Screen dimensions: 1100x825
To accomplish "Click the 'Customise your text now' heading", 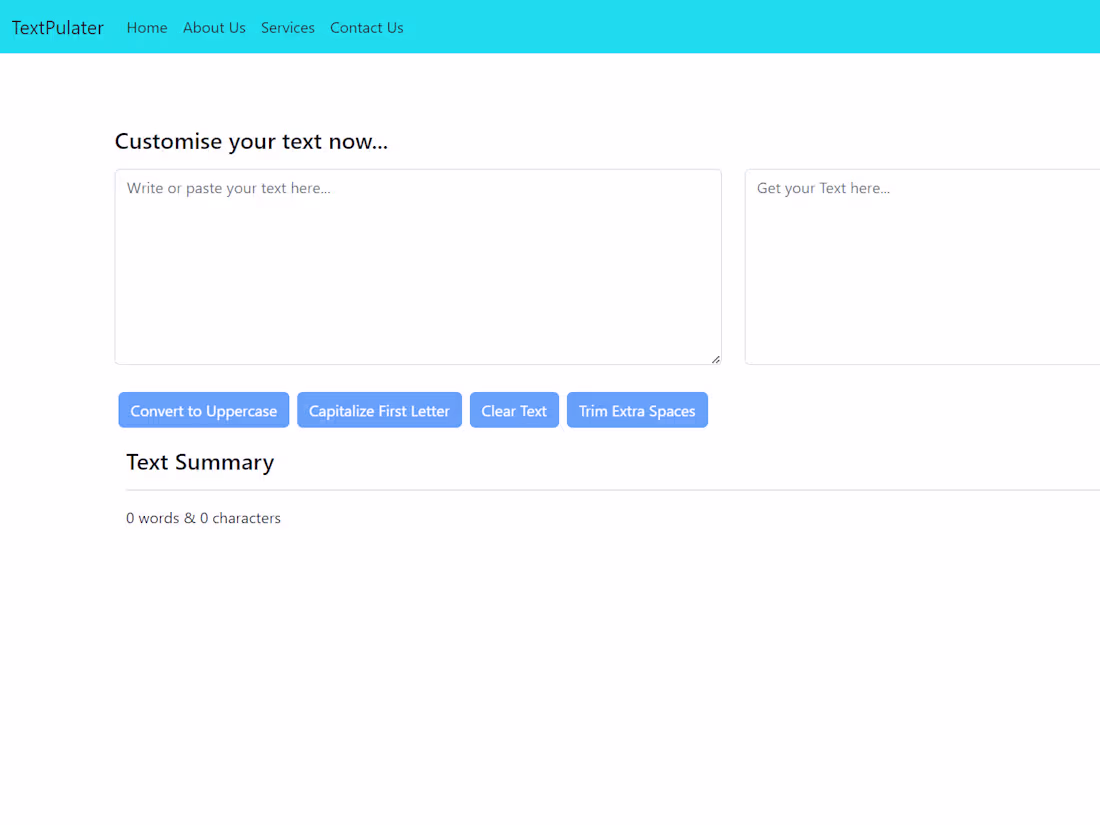I will (x=251, y=141).
